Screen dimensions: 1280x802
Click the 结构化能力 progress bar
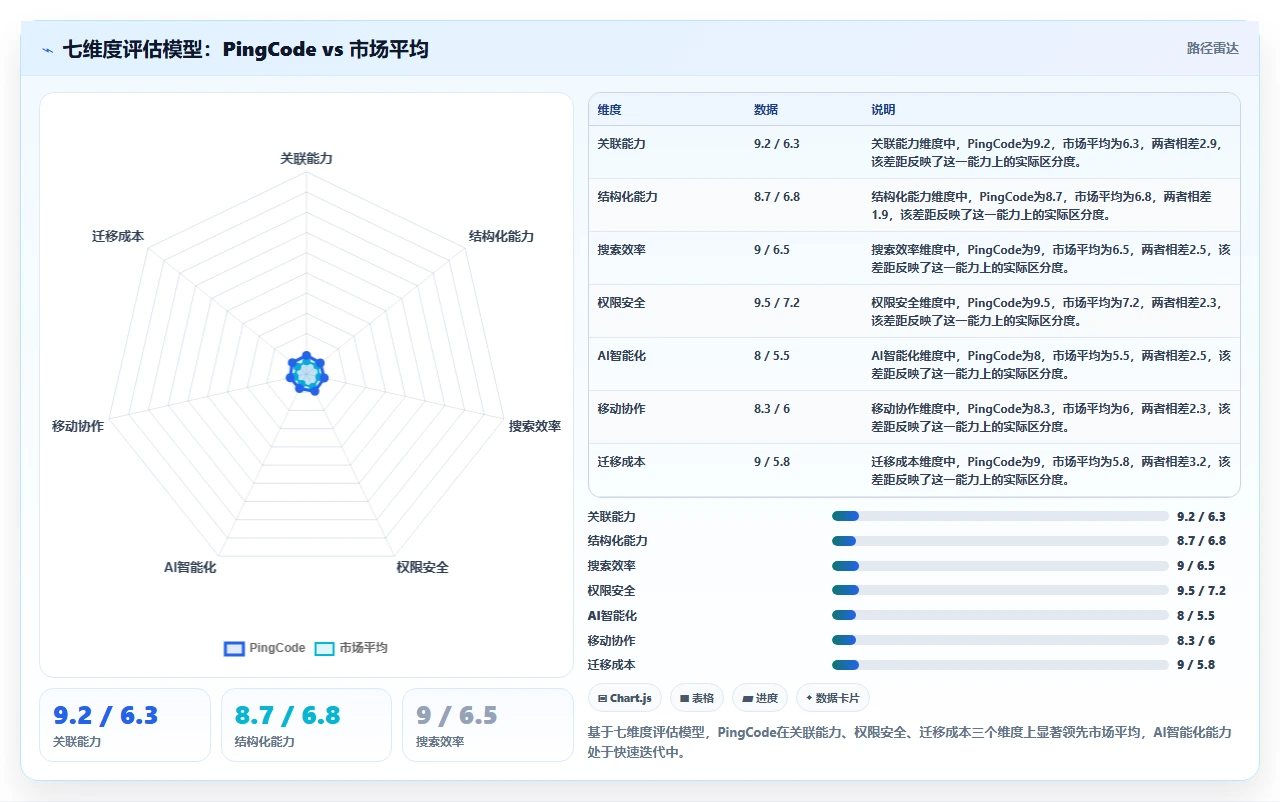tap(1000, 541)
